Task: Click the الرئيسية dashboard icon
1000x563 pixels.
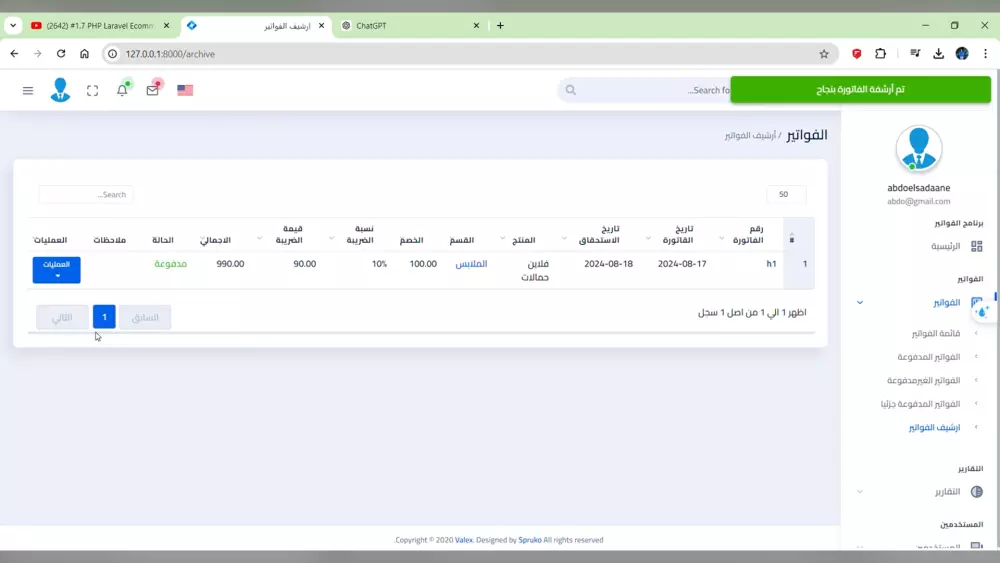Action: click(x=976, y=246)
